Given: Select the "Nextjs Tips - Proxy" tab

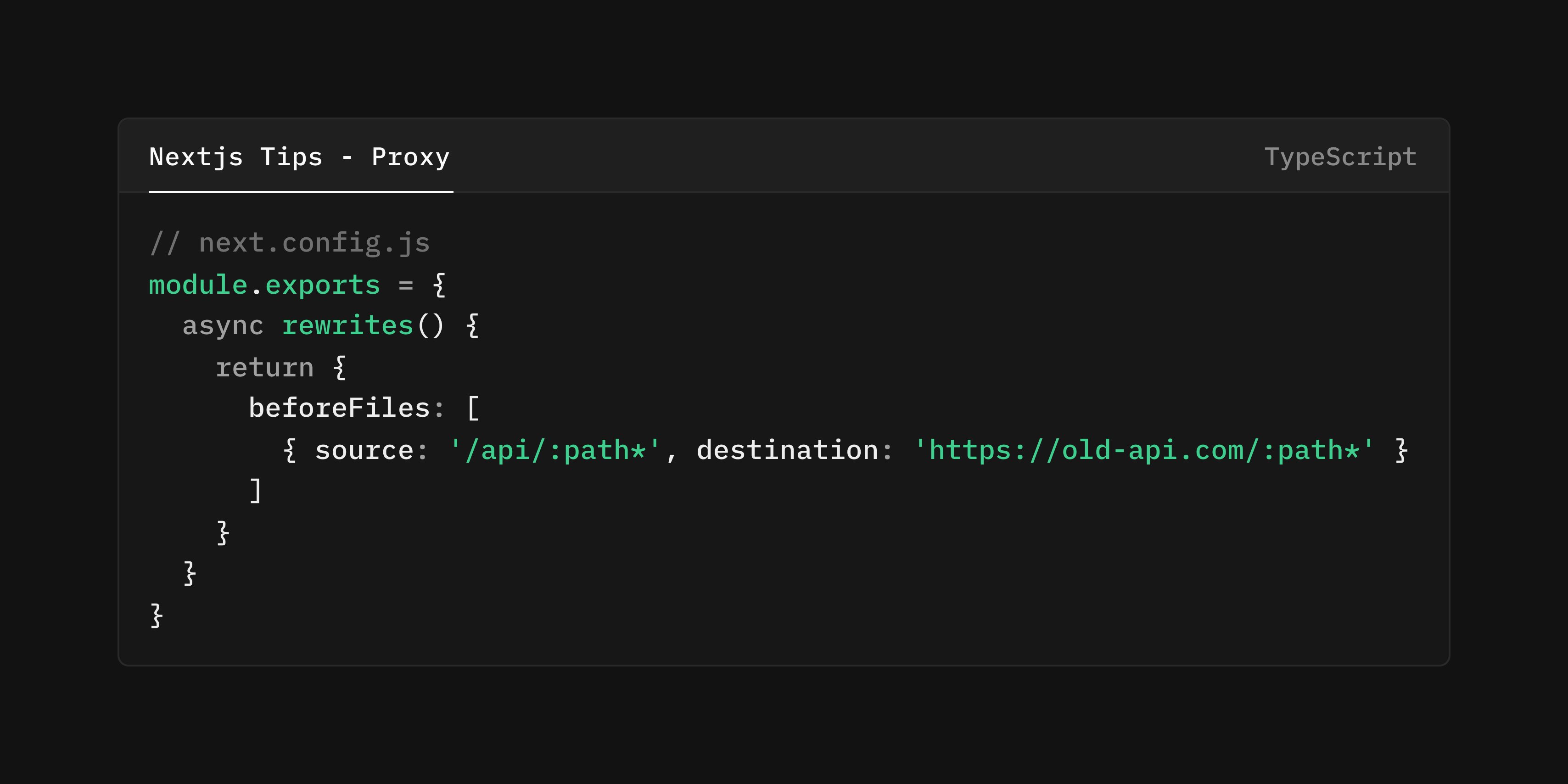Looking at the screenshot, I should tap(299, 157).
